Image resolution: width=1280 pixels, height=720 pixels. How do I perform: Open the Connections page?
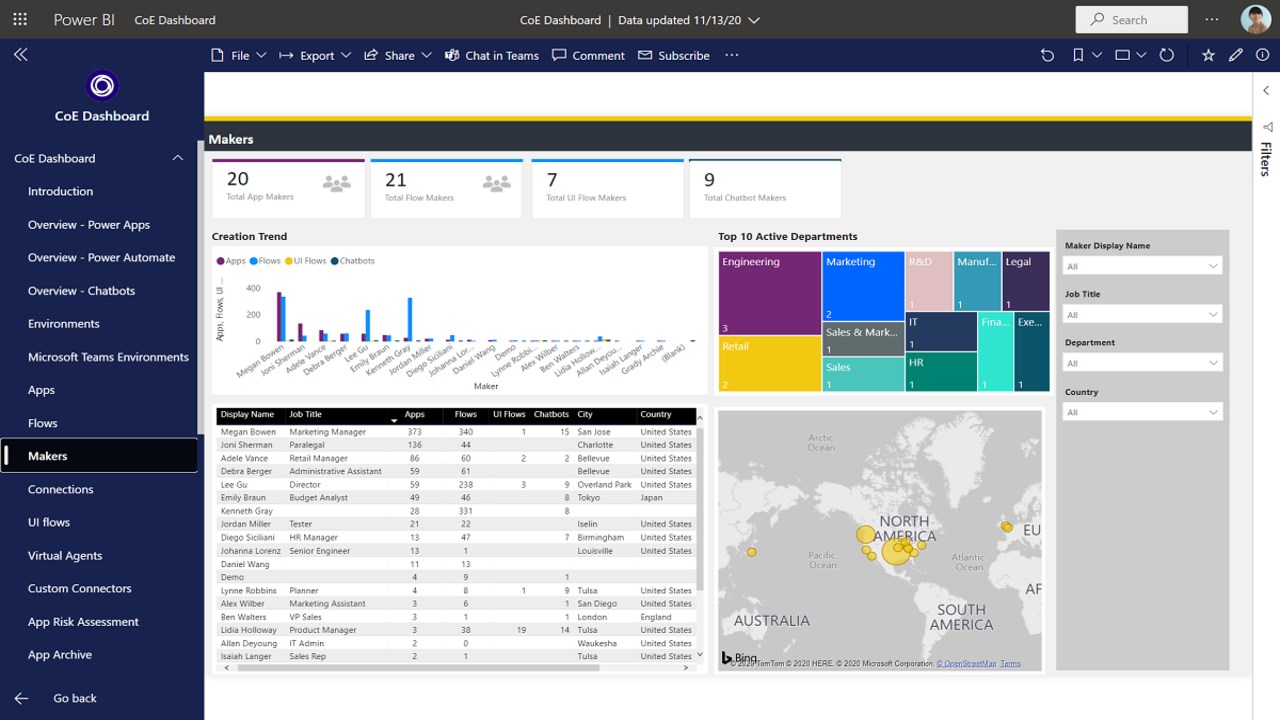[60, 489]
